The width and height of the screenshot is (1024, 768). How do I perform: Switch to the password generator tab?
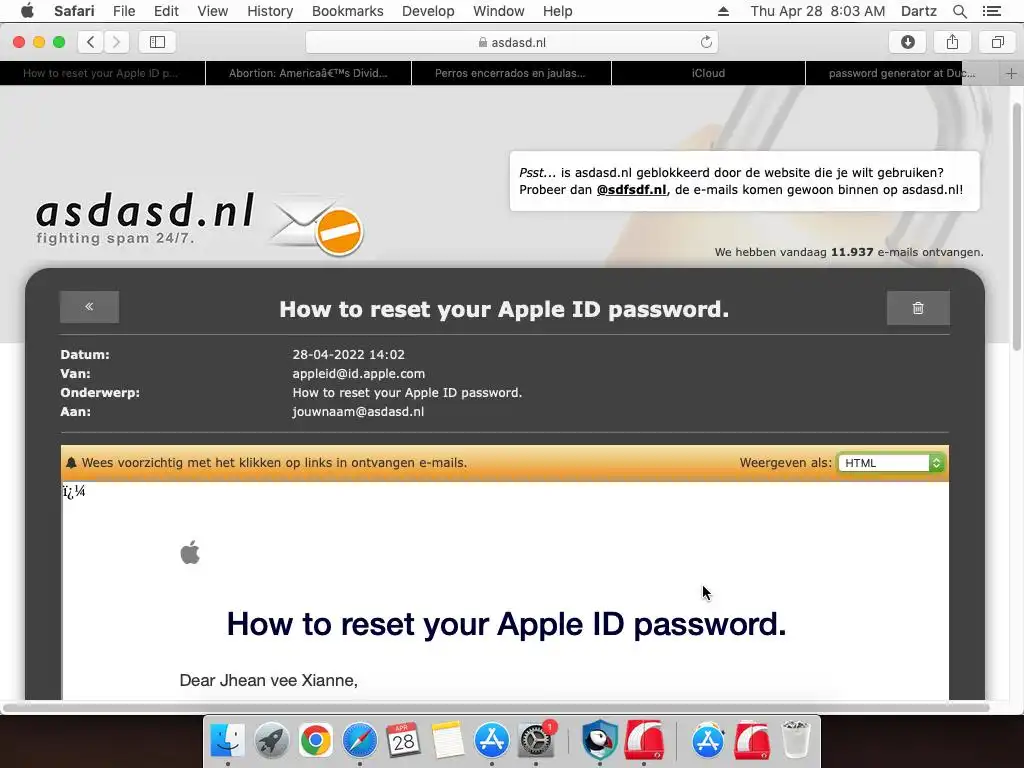tap(903, 73)
